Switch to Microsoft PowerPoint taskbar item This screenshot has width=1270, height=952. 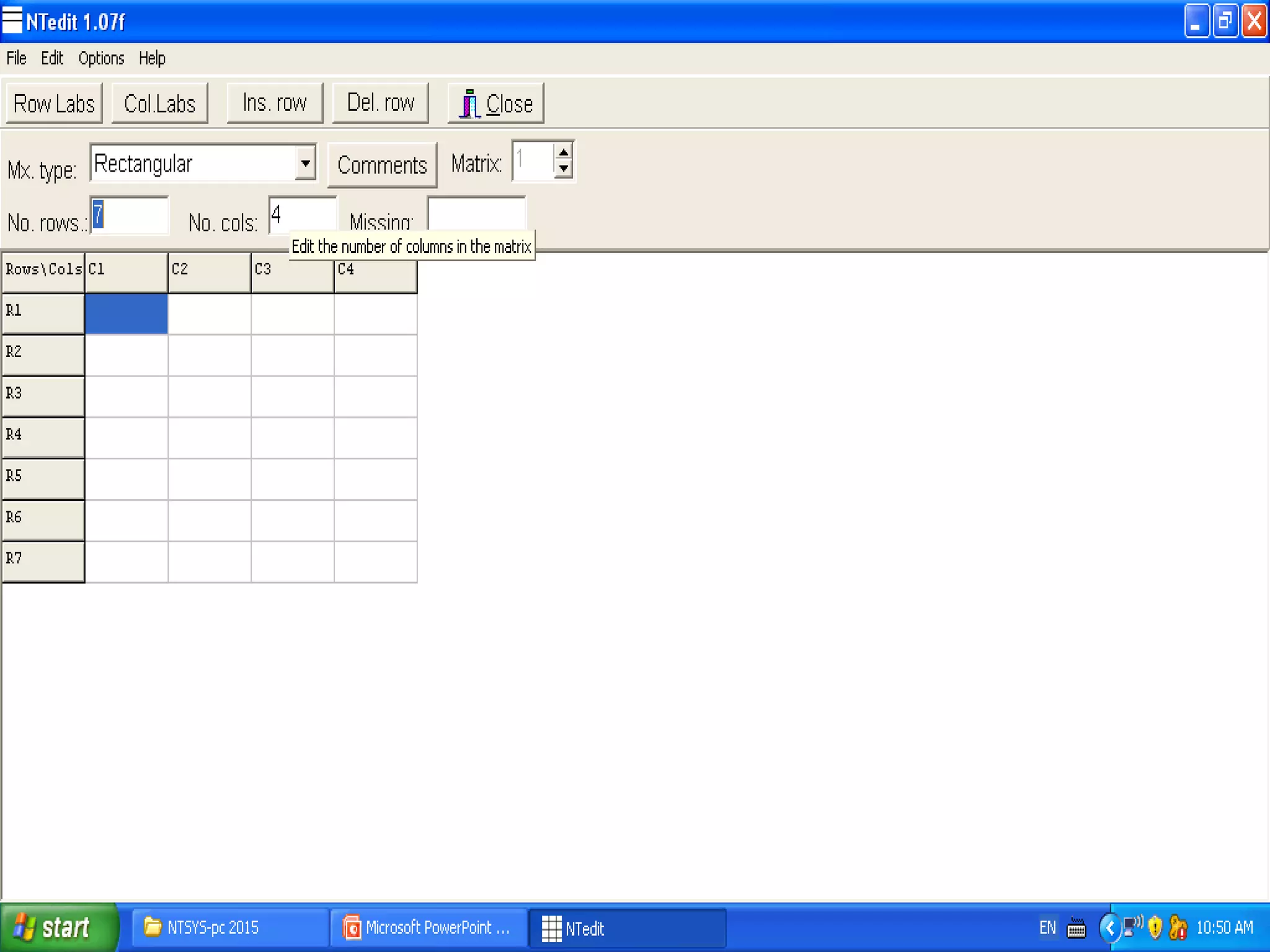[429, 928]
